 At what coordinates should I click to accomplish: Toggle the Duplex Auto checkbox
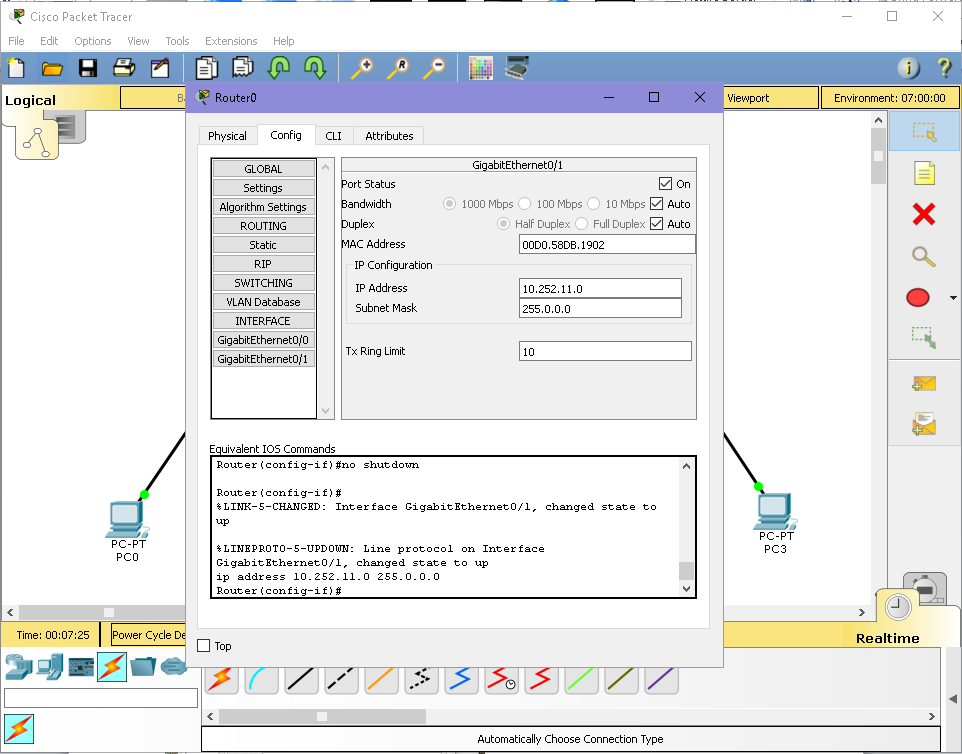point(656,224)
